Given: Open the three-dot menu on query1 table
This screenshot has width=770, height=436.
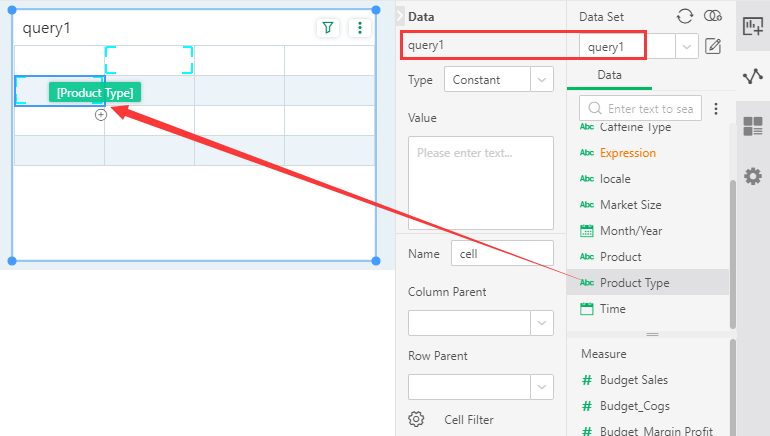Looking at the screenshot, I should 360,28.
